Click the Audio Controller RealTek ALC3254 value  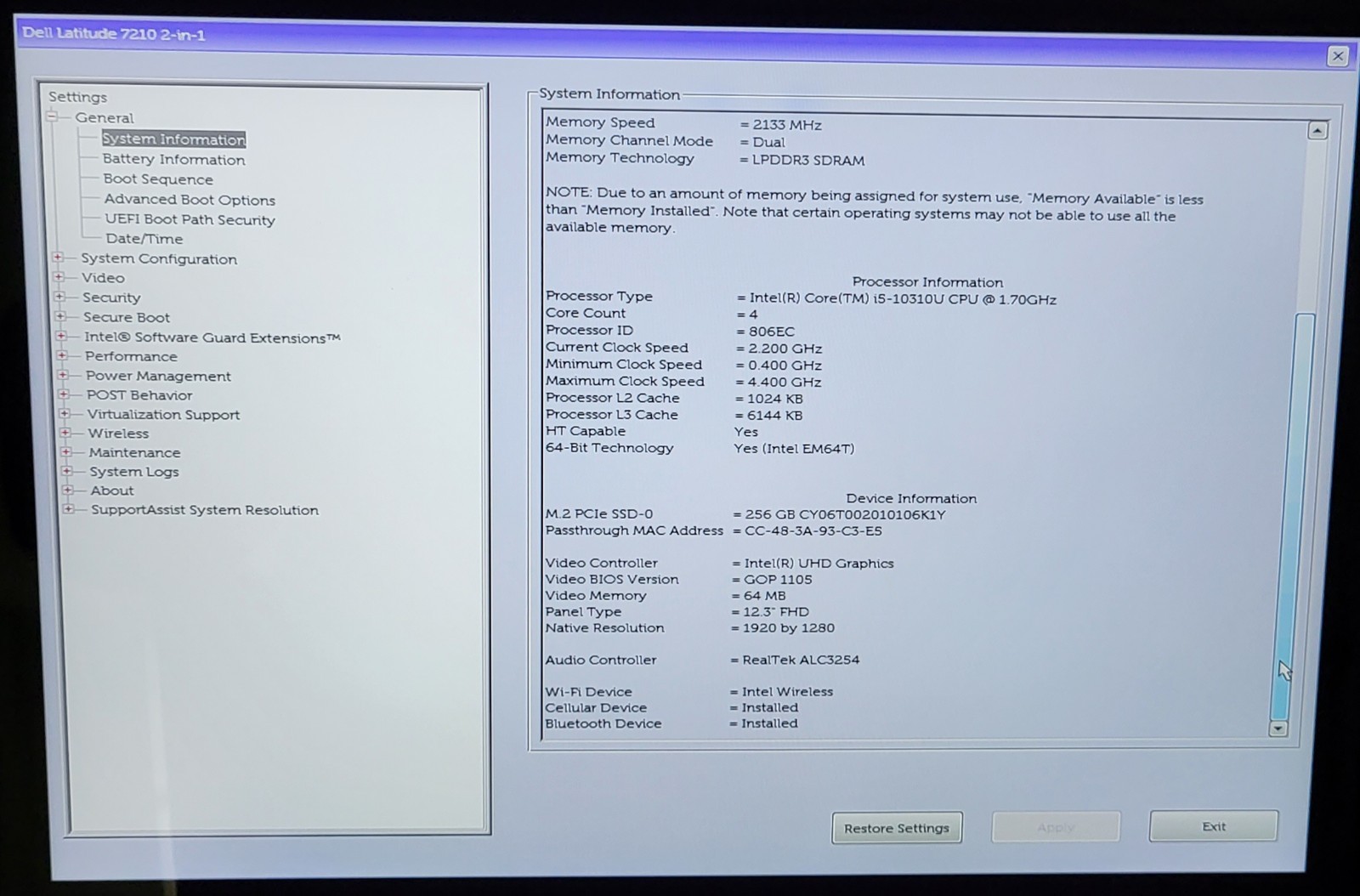click(801, 660)
